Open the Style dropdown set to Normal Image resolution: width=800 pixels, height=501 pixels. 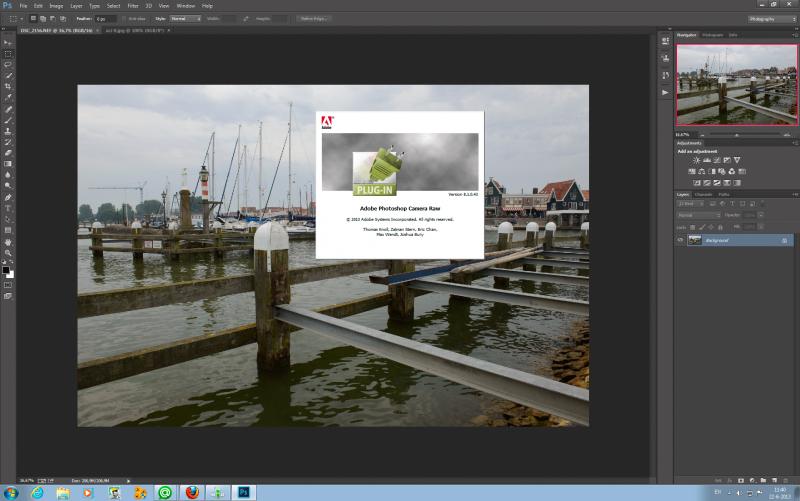[185, 18]
